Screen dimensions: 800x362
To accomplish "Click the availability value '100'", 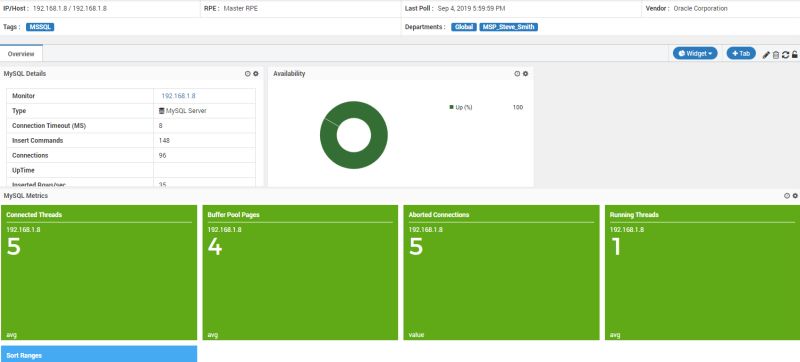I will coord(517,107).
